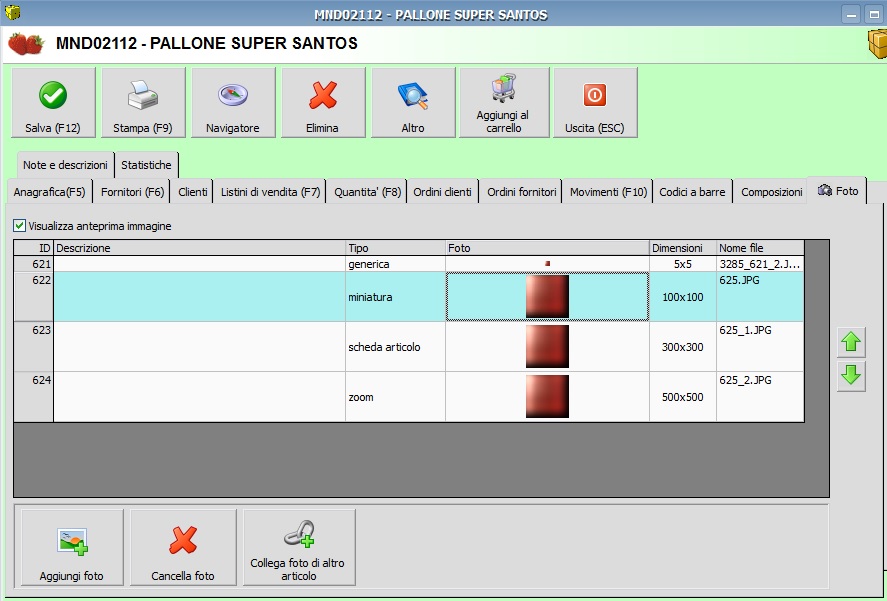This screenshot has width=887, height=601.
Task: Click the 5x5 dimensions cell
Action: 683,264
